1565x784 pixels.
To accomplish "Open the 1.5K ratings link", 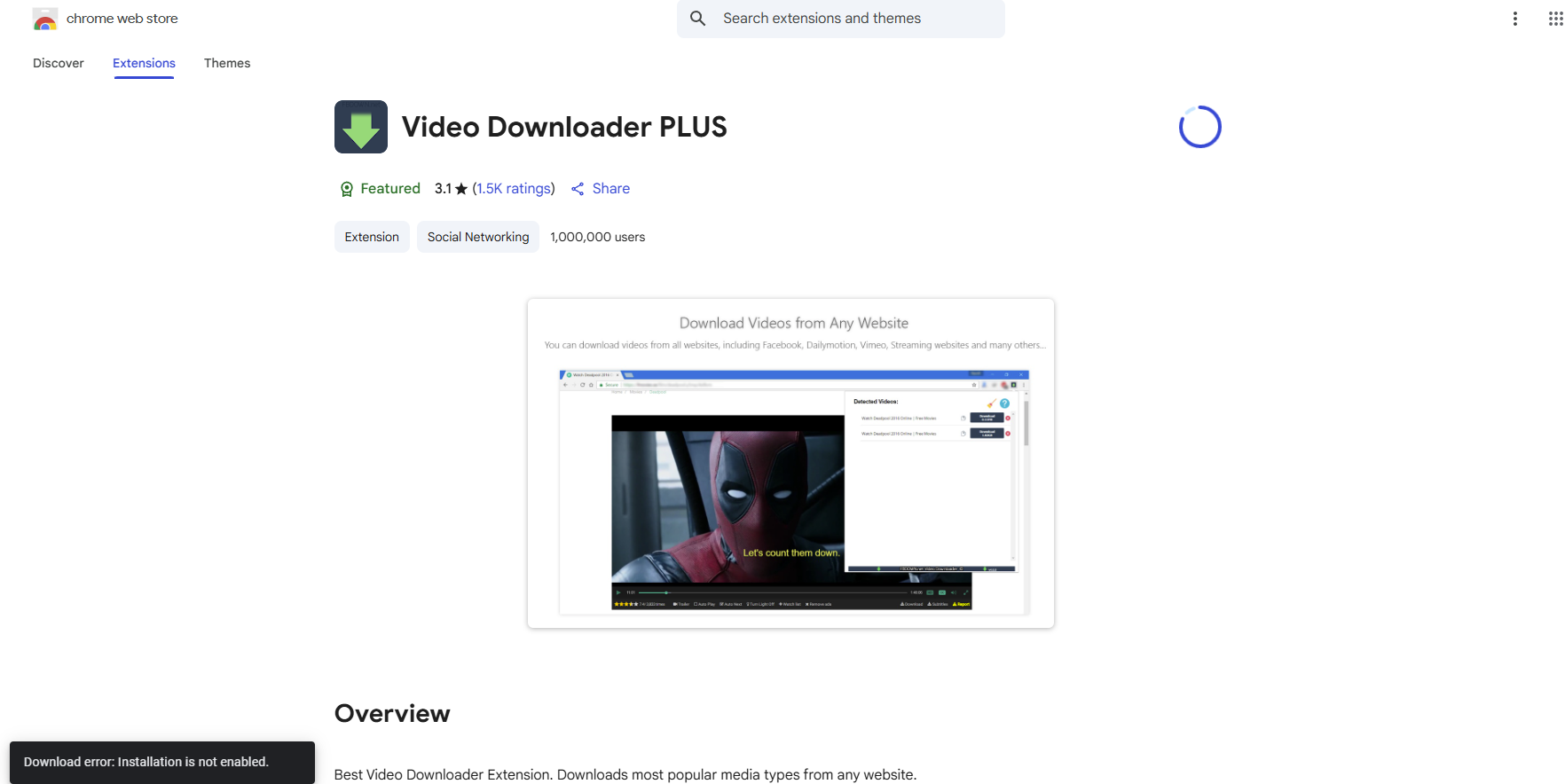I will point(514,189).
